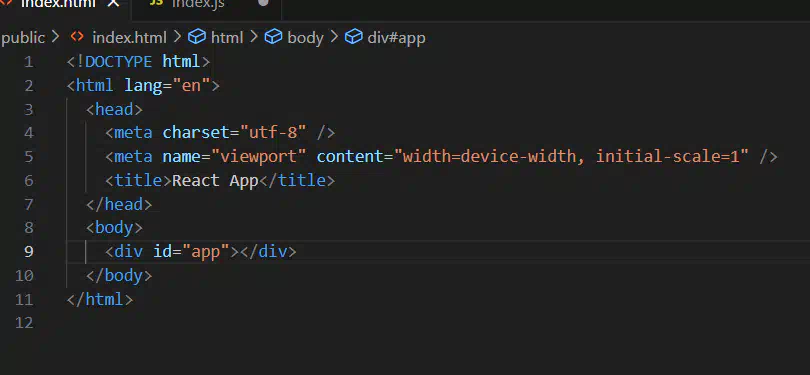Click the "width=device-width, initial-scale=1" string

click(571, 156)
